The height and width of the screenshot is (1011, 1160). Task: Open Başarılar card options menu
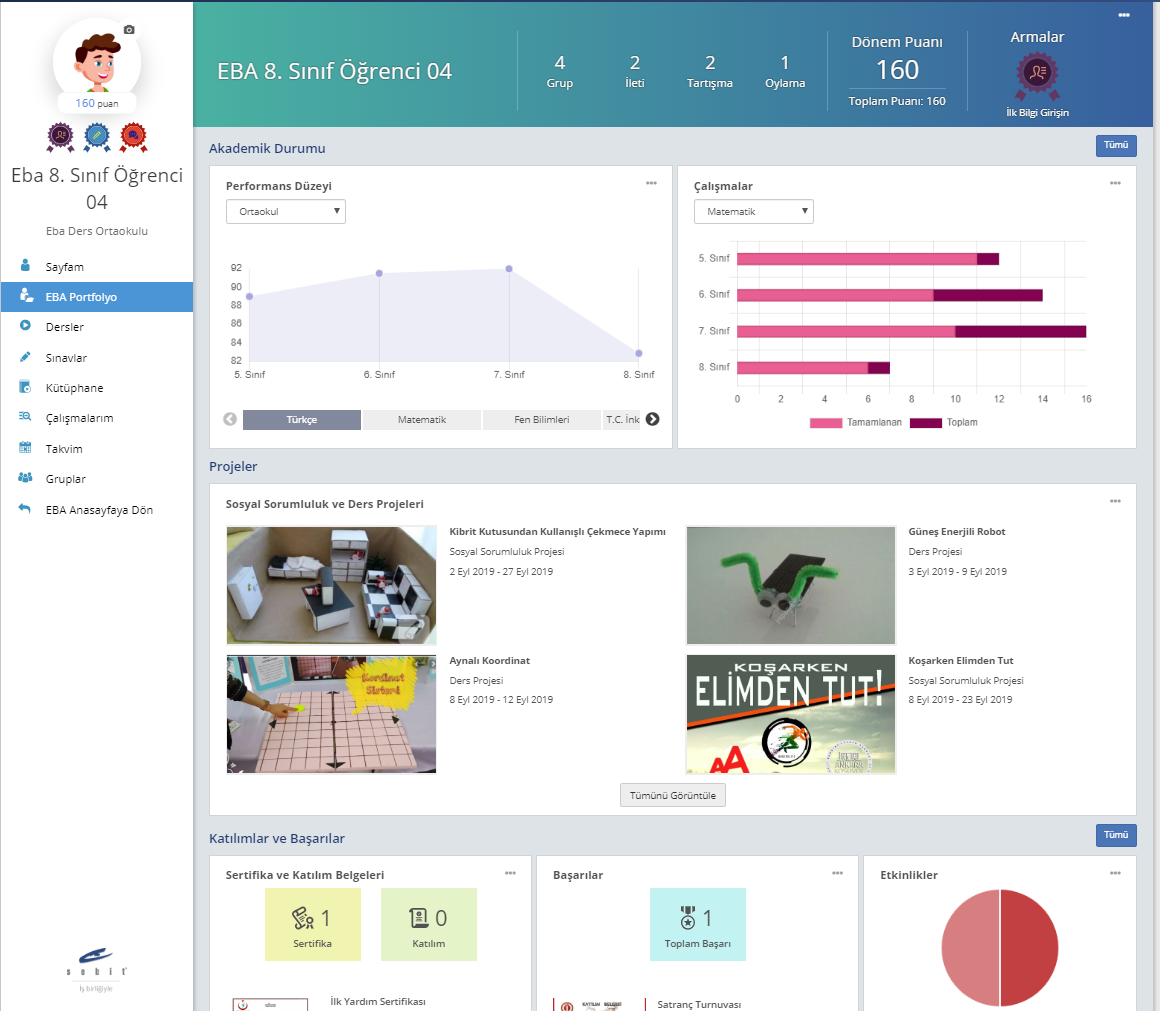pyautogui.click(x=837, y=873)
